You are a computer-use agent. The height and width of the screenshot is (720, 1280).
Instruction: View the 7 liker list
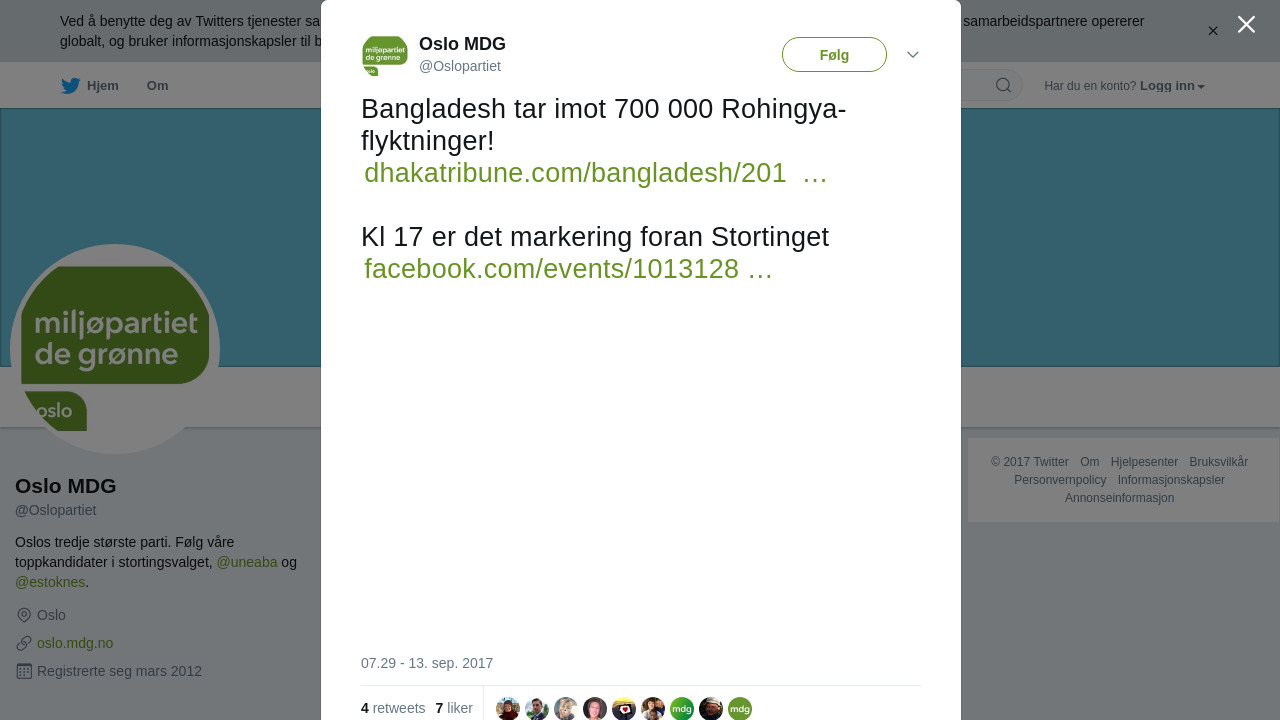pos(454,708)
